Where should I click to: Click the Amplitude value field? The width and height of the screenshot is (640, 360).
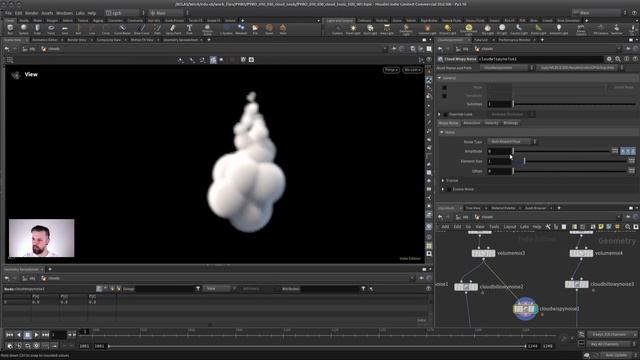tap(500, 151)
